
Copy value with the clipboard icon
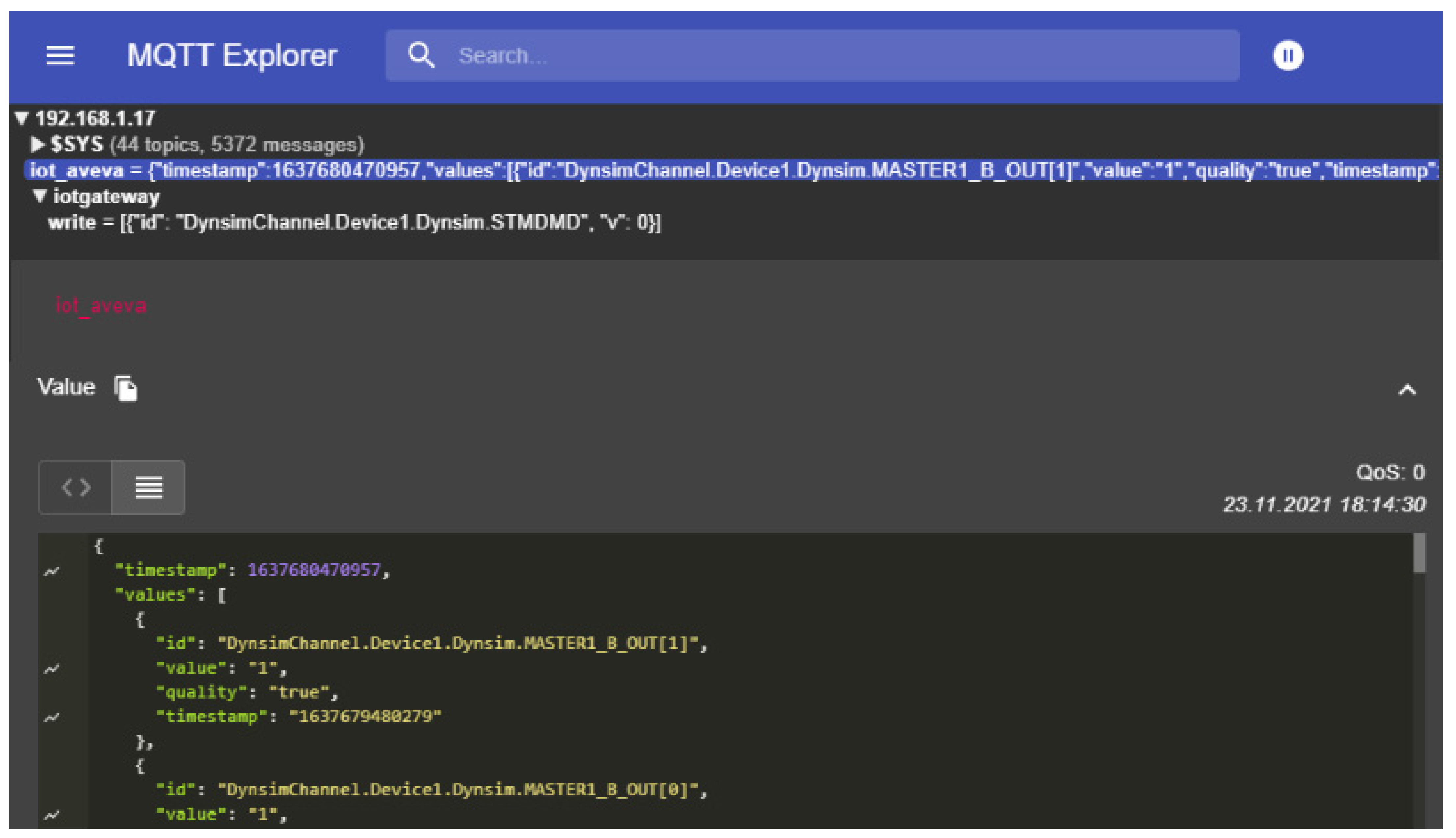125,389
